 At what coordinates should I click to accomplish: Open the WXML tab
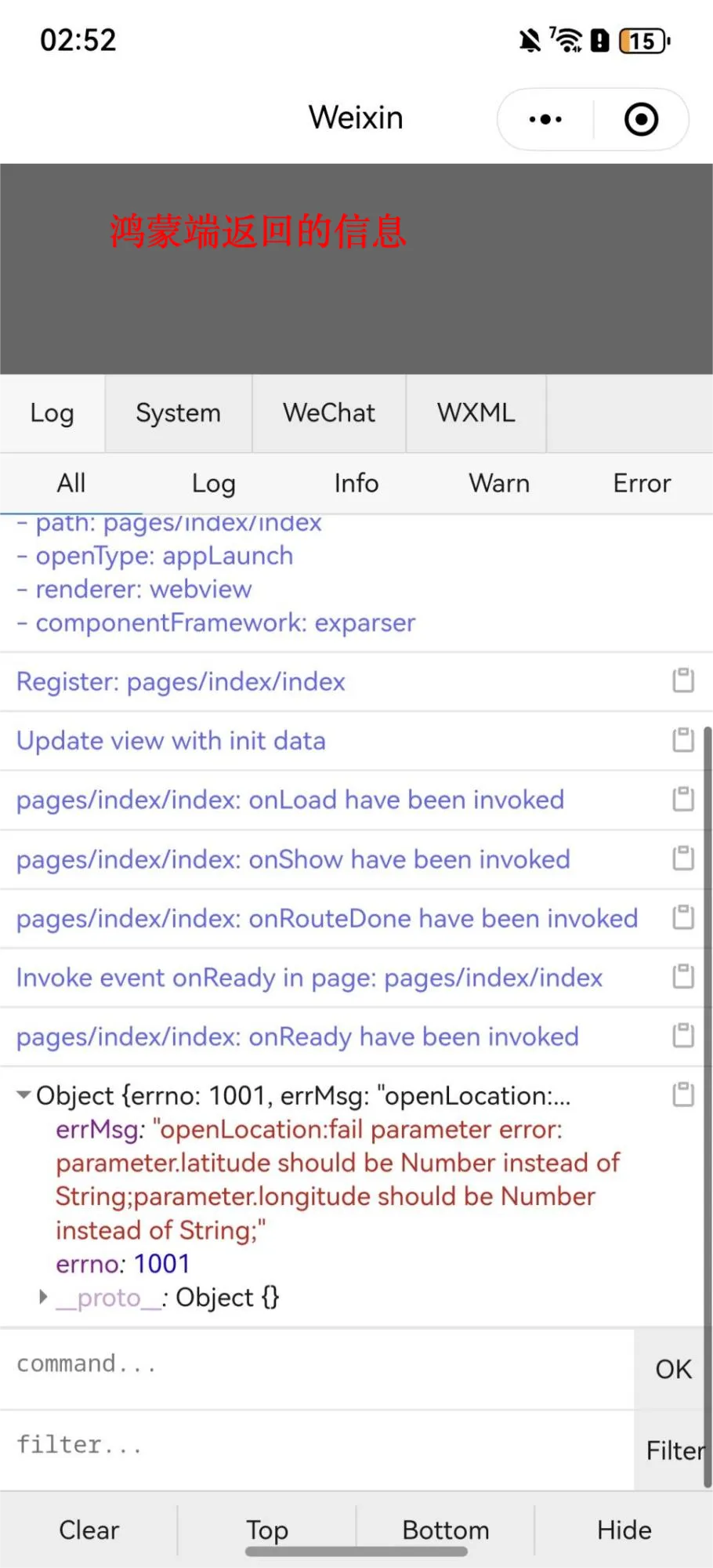[476, 413]
